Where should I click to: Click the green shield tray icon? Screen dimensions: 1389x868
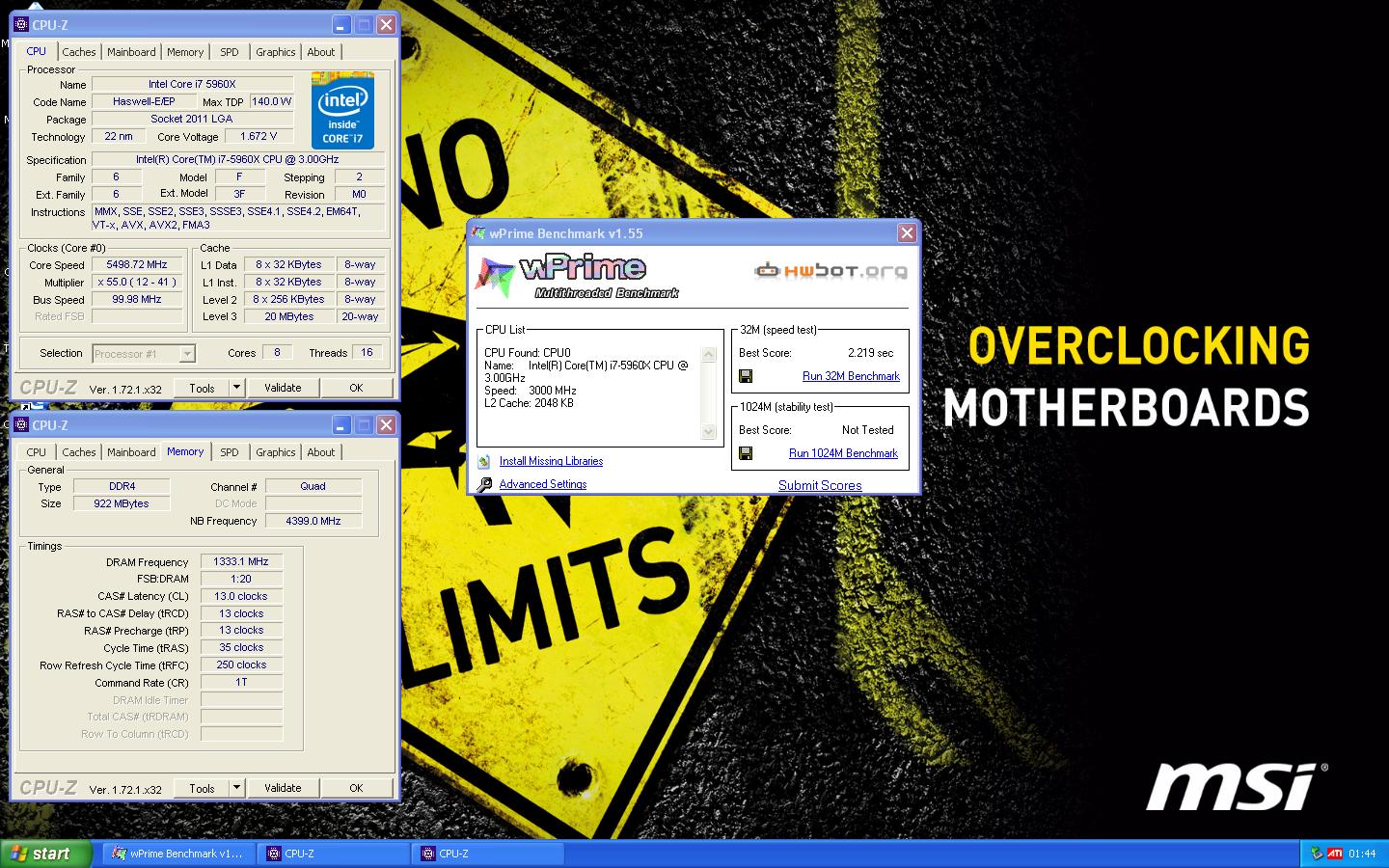(1317, 854)
